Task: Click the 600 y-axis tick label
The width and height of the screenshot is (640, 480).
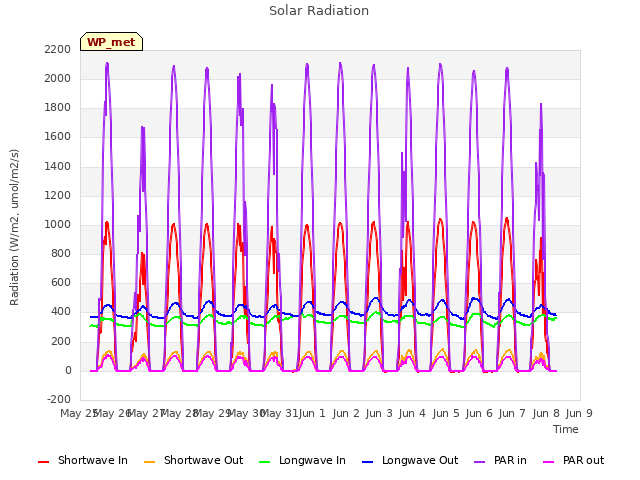Action: pos(61,282)
